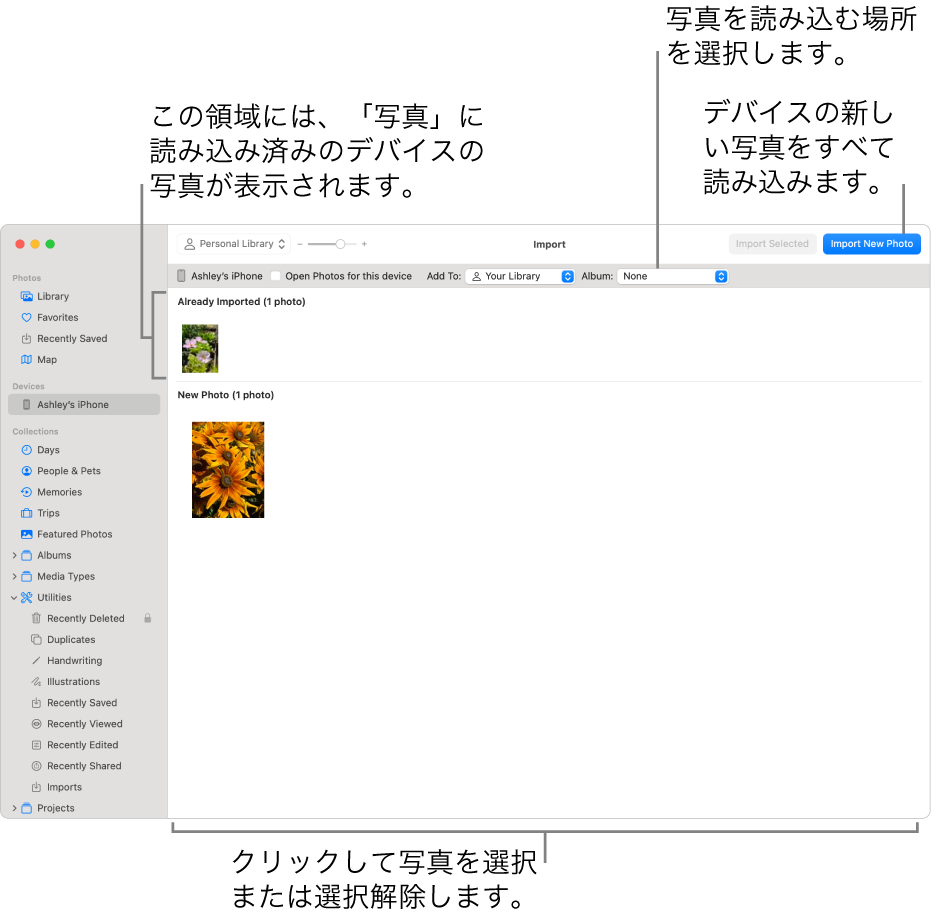Open the Map icon in sidebar
Image resolution: width=936 pixels, height=918 pixels.
(26, 360)
